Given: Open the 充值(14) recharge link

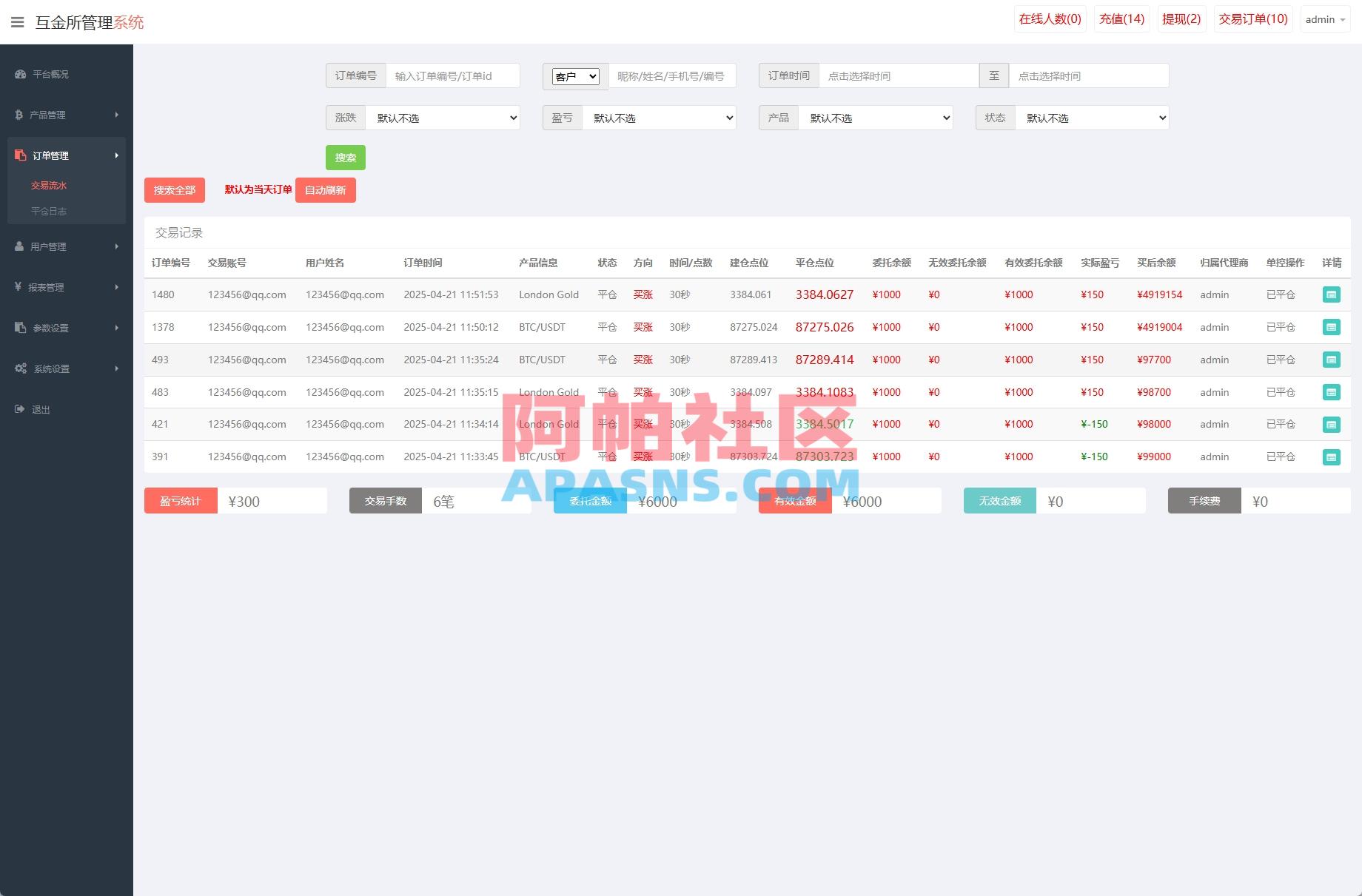Looking at the screenshot, I should click(1121, 18).
